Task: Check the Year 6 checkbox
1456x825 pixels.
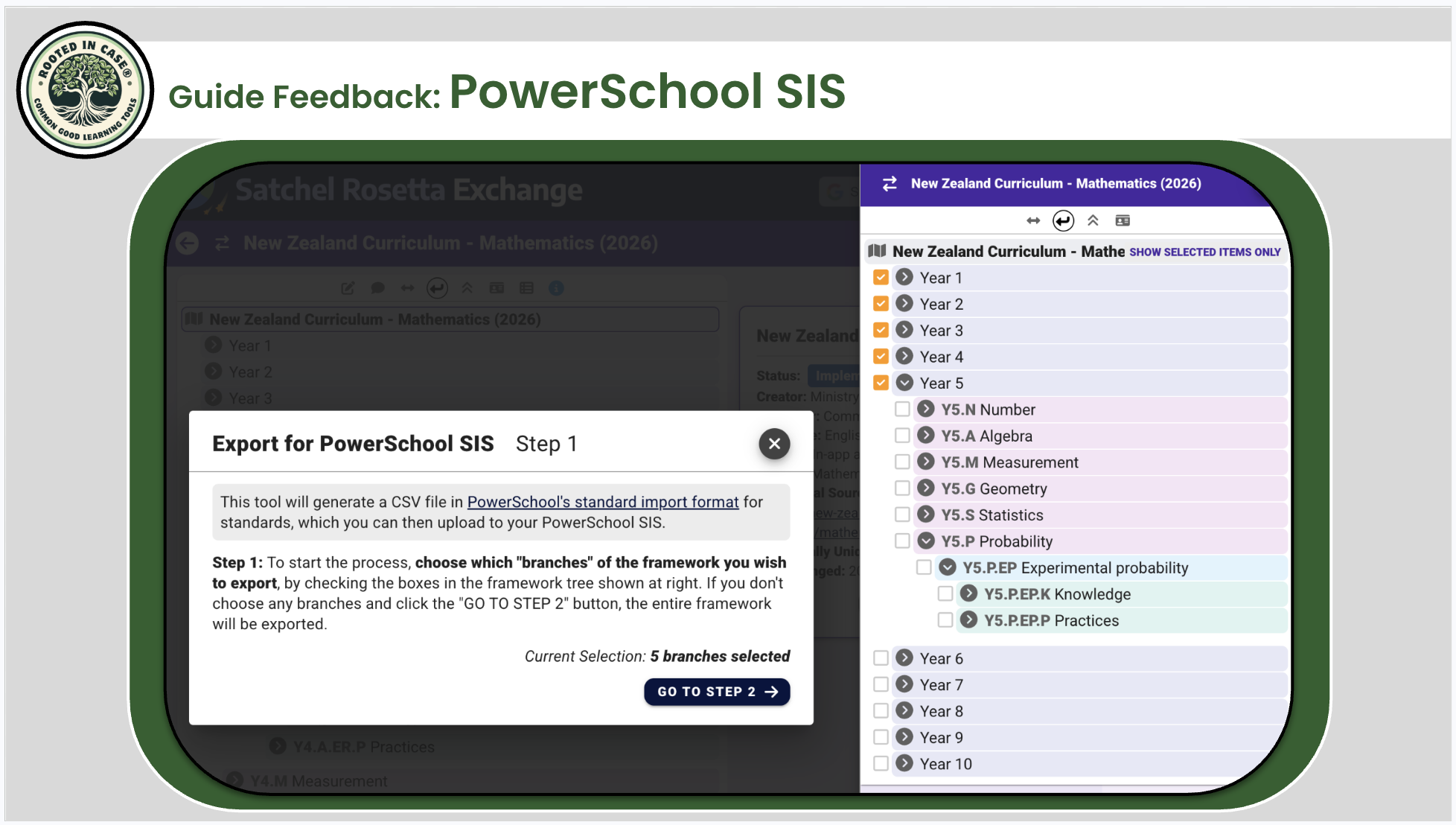Action: tap(881, 658)
